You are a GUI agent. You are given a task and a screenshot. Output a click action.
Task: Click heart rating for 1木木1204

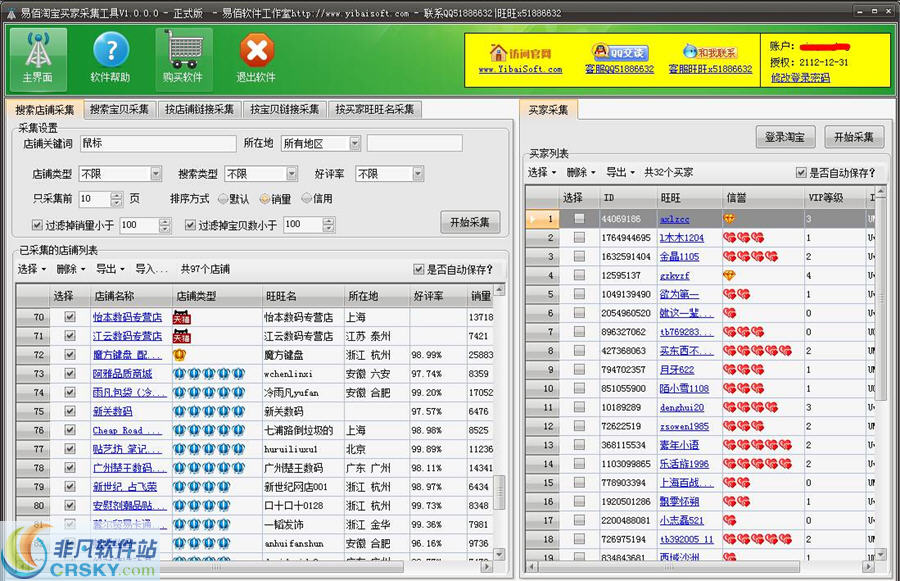(x=743, y=238)
